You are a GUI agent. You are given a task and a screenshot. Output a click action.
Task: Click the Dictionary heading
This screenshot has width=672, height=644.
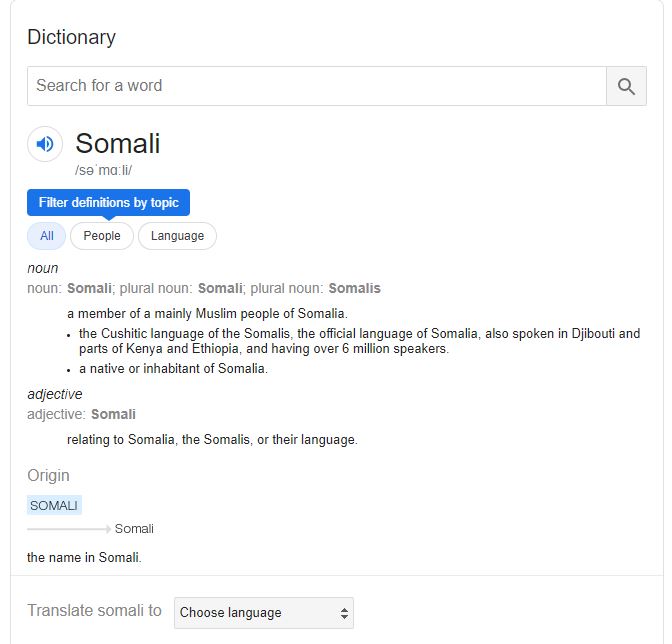pyautogui.click(x=72, y=37)
